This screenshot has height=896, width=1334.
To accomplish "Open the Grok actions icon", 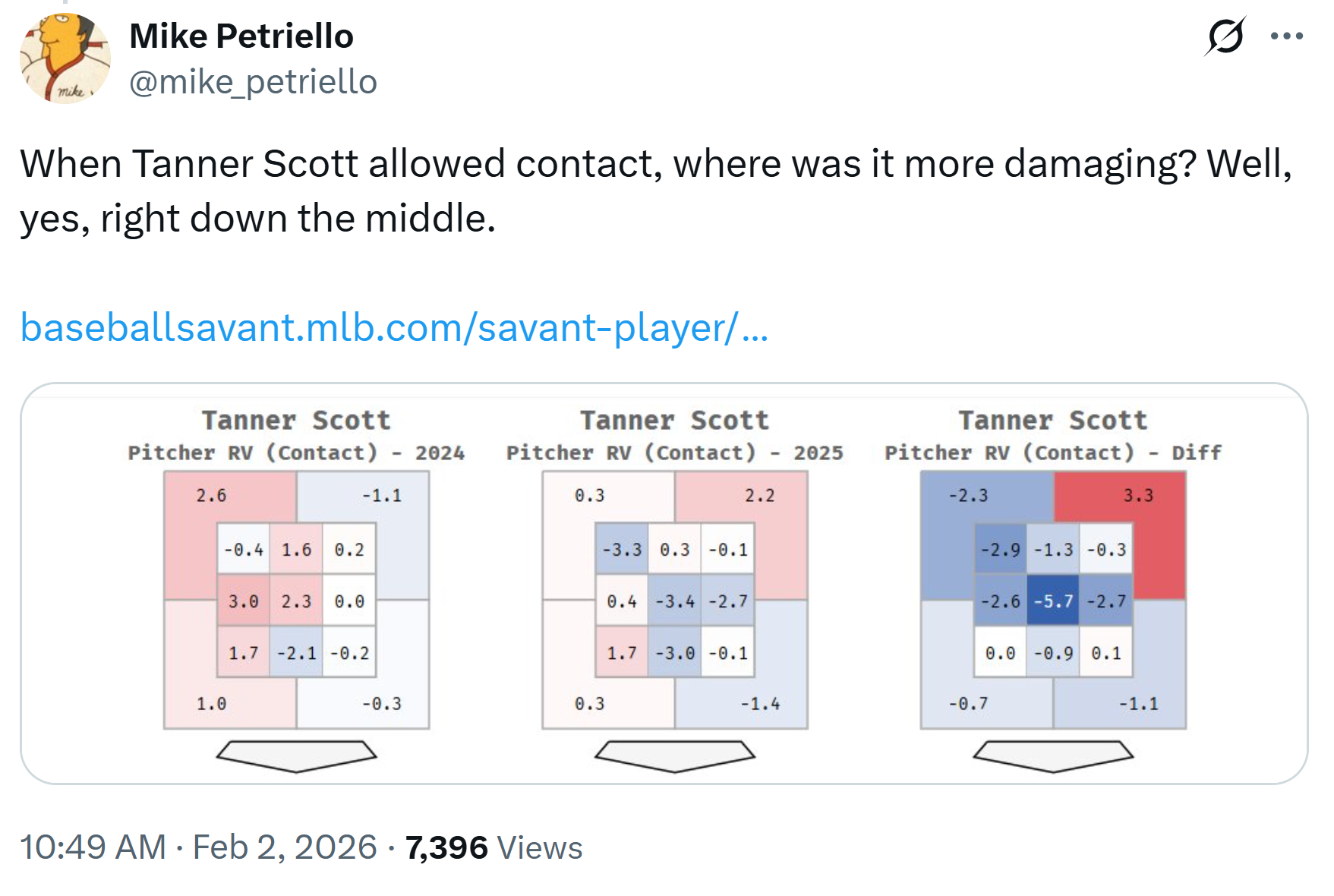I will [x=1225, y=36].
